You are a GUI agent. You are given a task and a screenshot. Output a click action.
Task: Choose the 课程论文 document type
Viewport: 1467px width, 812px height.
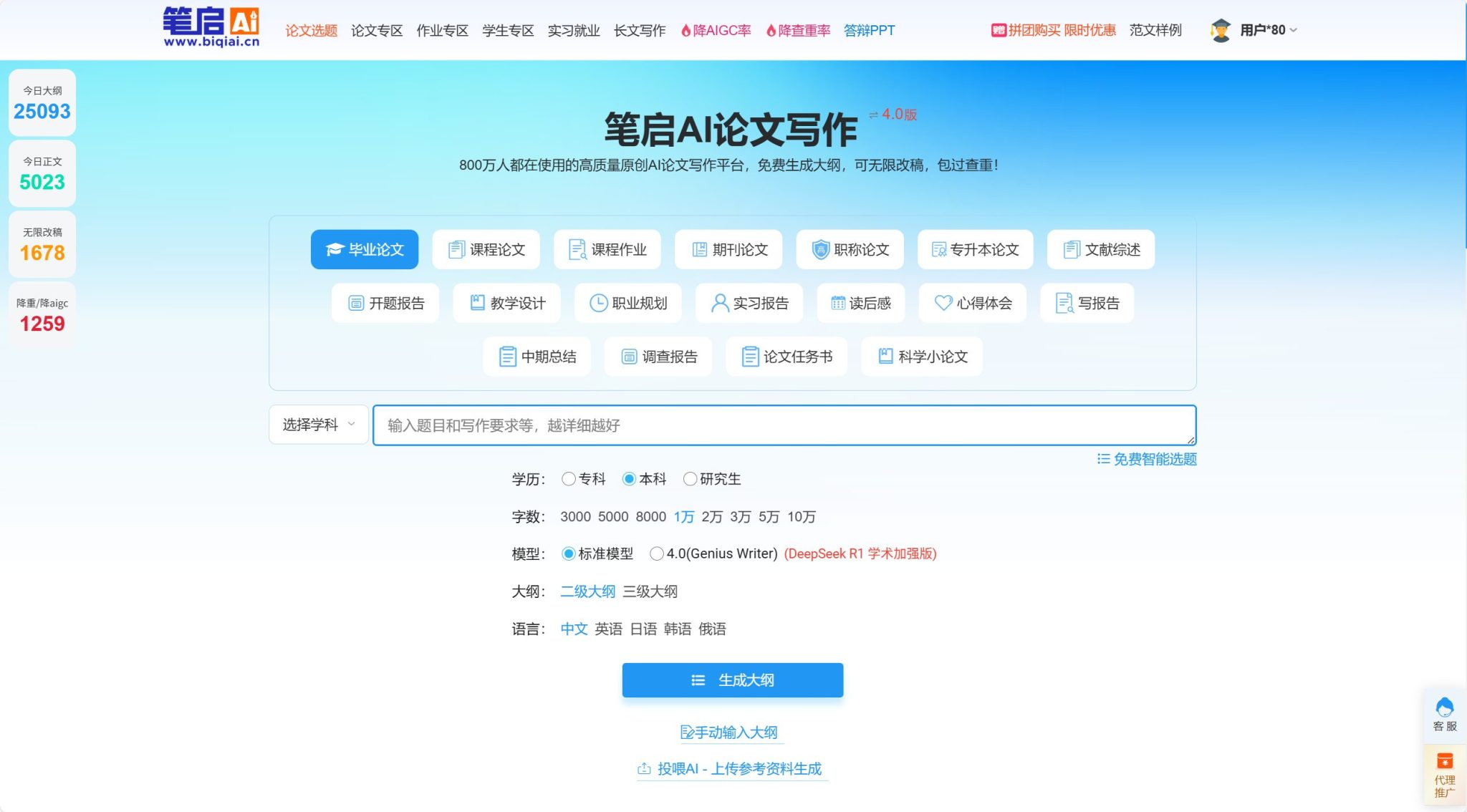click(486, 249)
